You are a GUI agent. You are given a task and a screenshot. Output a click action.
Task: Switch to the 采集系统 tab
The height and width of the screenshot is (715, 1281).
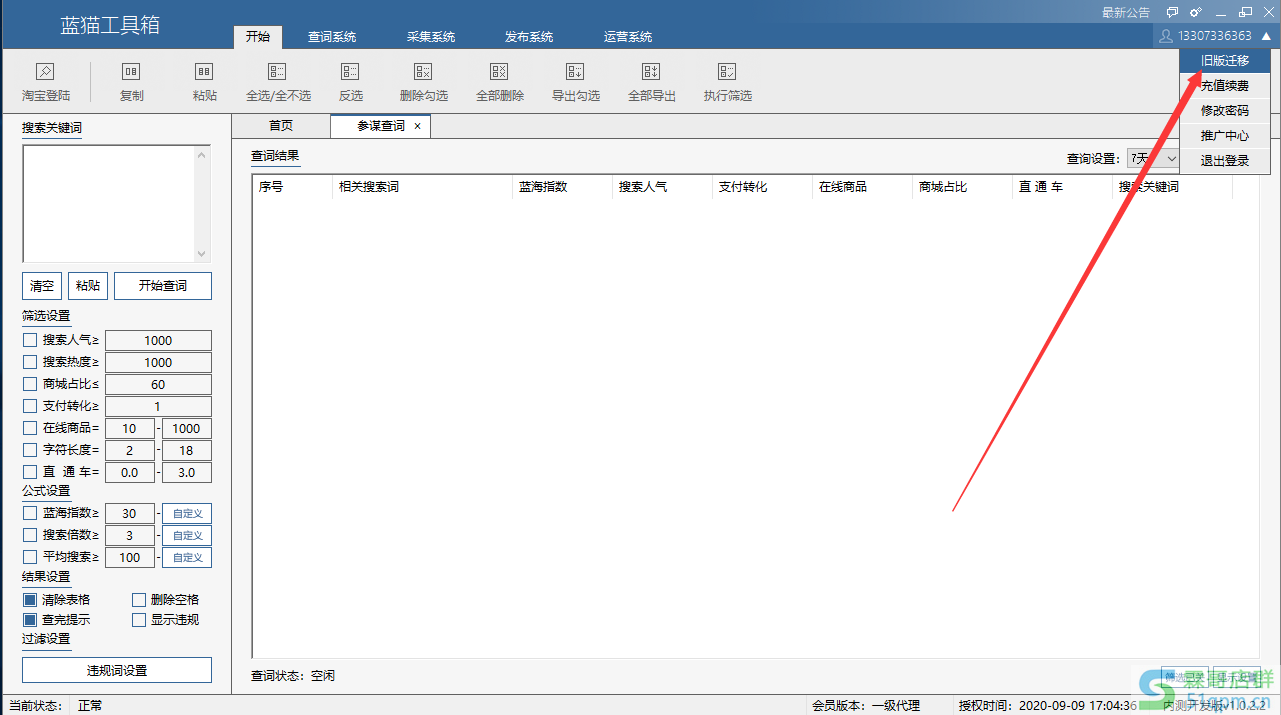430,37
